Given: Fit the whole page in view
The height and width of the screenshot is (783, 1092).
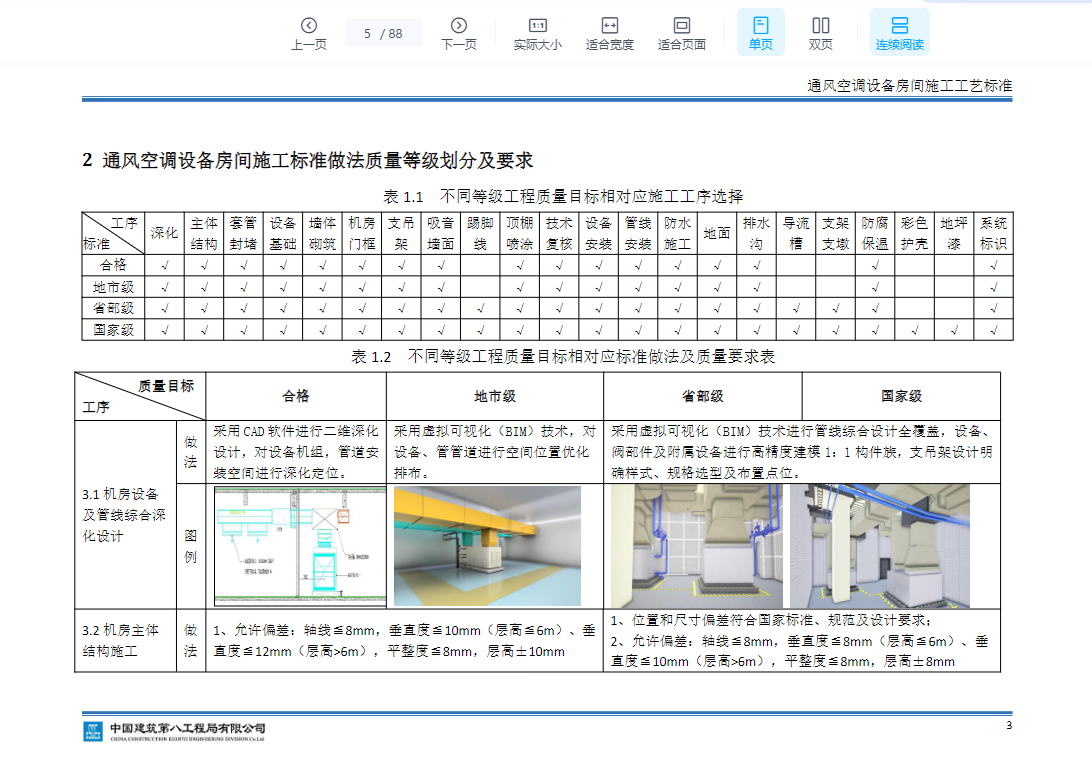Looking at the screenshot, I should 681,33.
